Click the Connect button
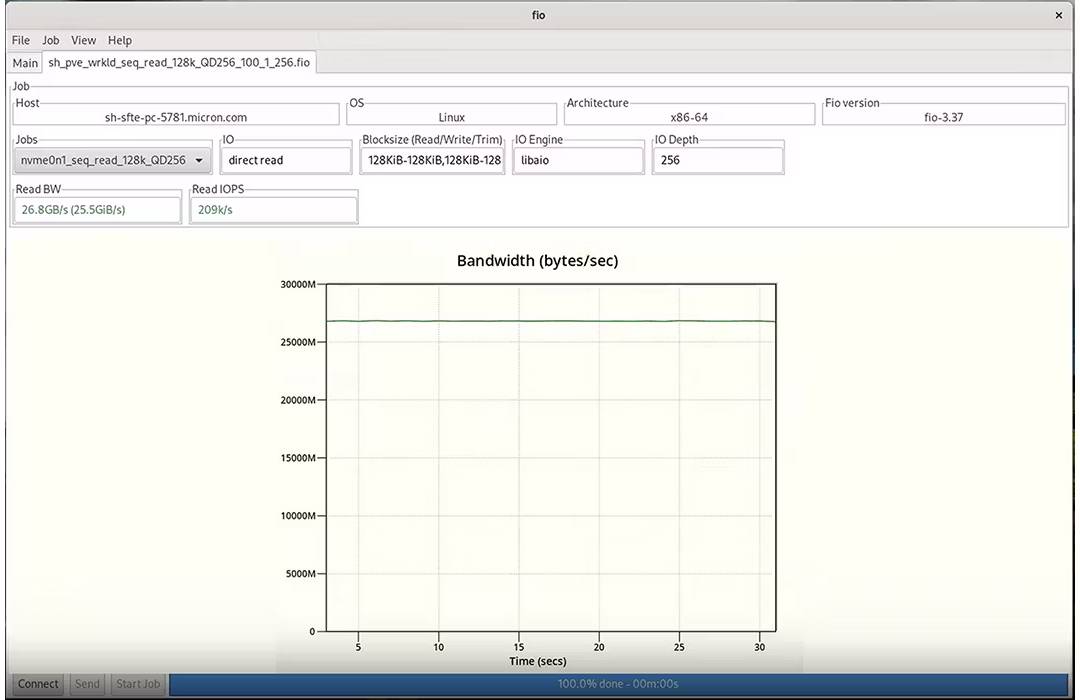The width and height of the screenshot is (1080, 700). click(38, 684)
